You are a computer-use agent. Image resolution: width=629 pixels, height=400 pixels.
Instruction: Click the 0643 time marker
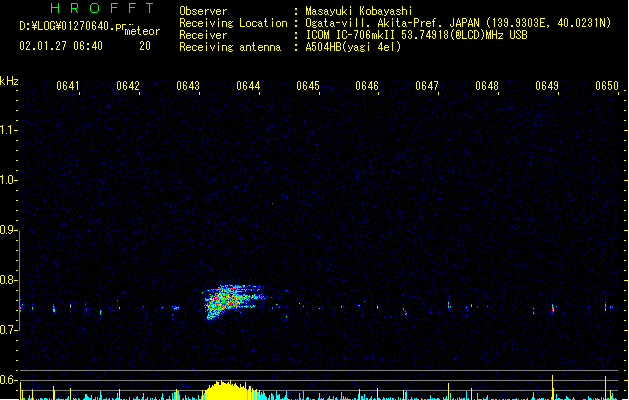tap(188, 86)
